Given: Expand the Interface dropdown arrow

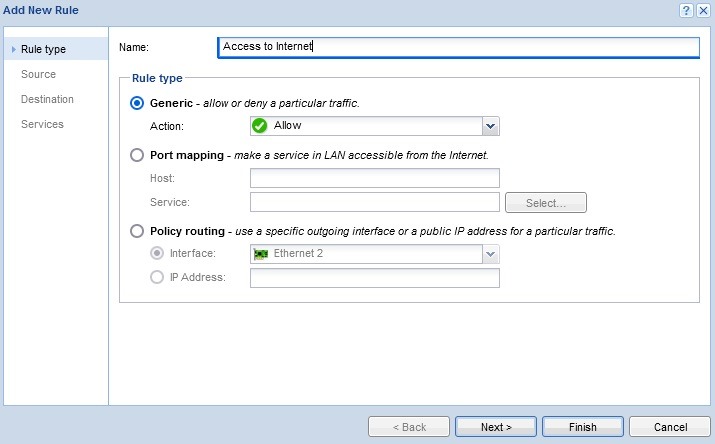Looking at the screenshot, I should (490, 254).
